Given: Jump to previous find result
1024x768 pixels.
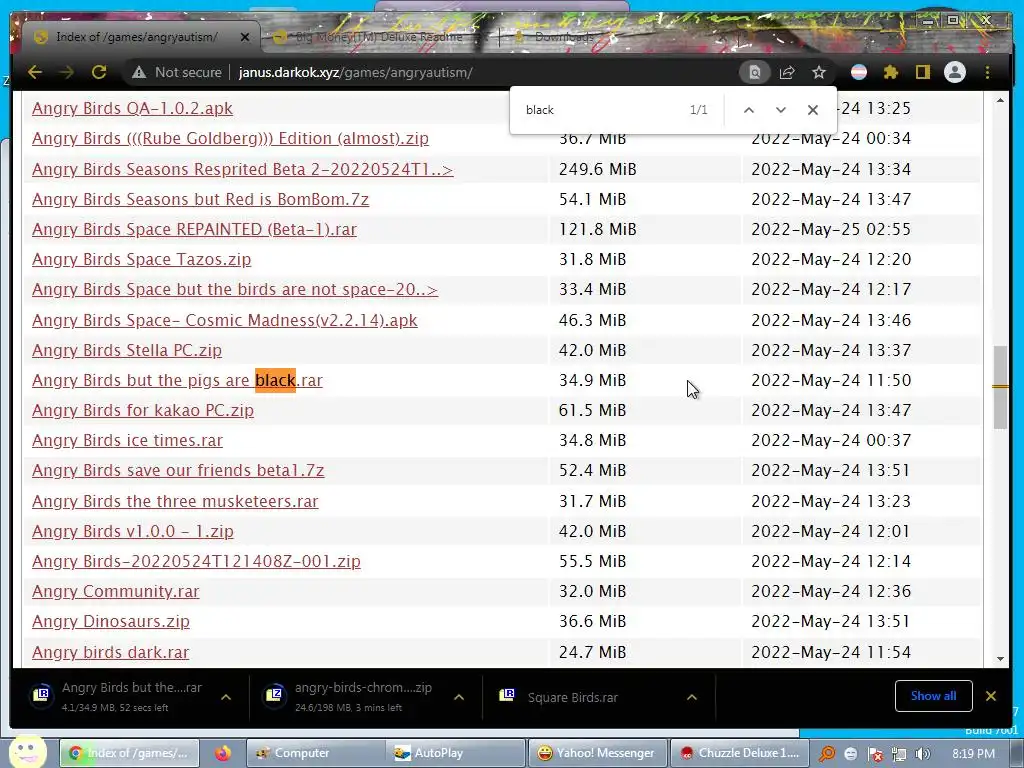Looking at the screenshot, I should (749, 110).
